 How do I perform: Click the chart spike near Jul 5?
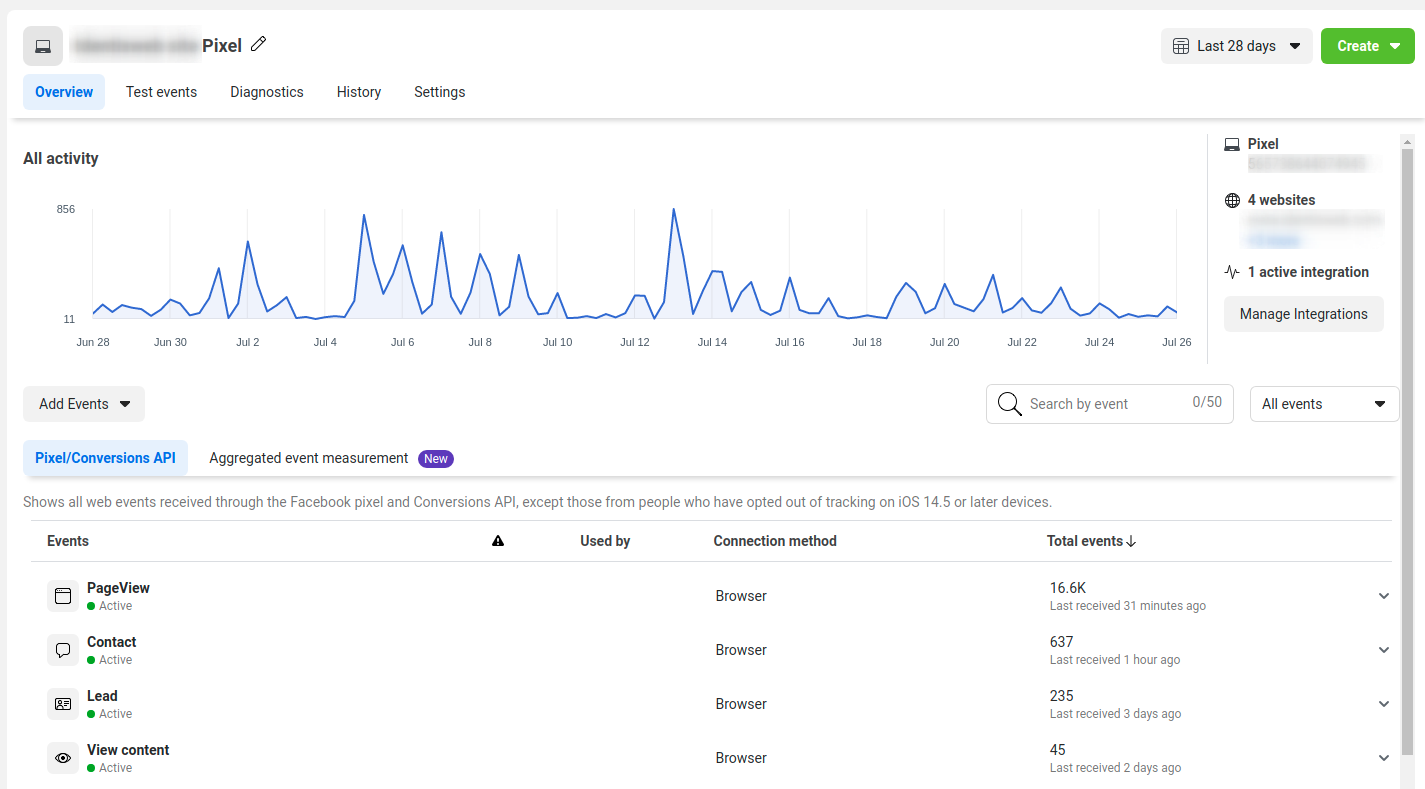(x=364, y=216)
